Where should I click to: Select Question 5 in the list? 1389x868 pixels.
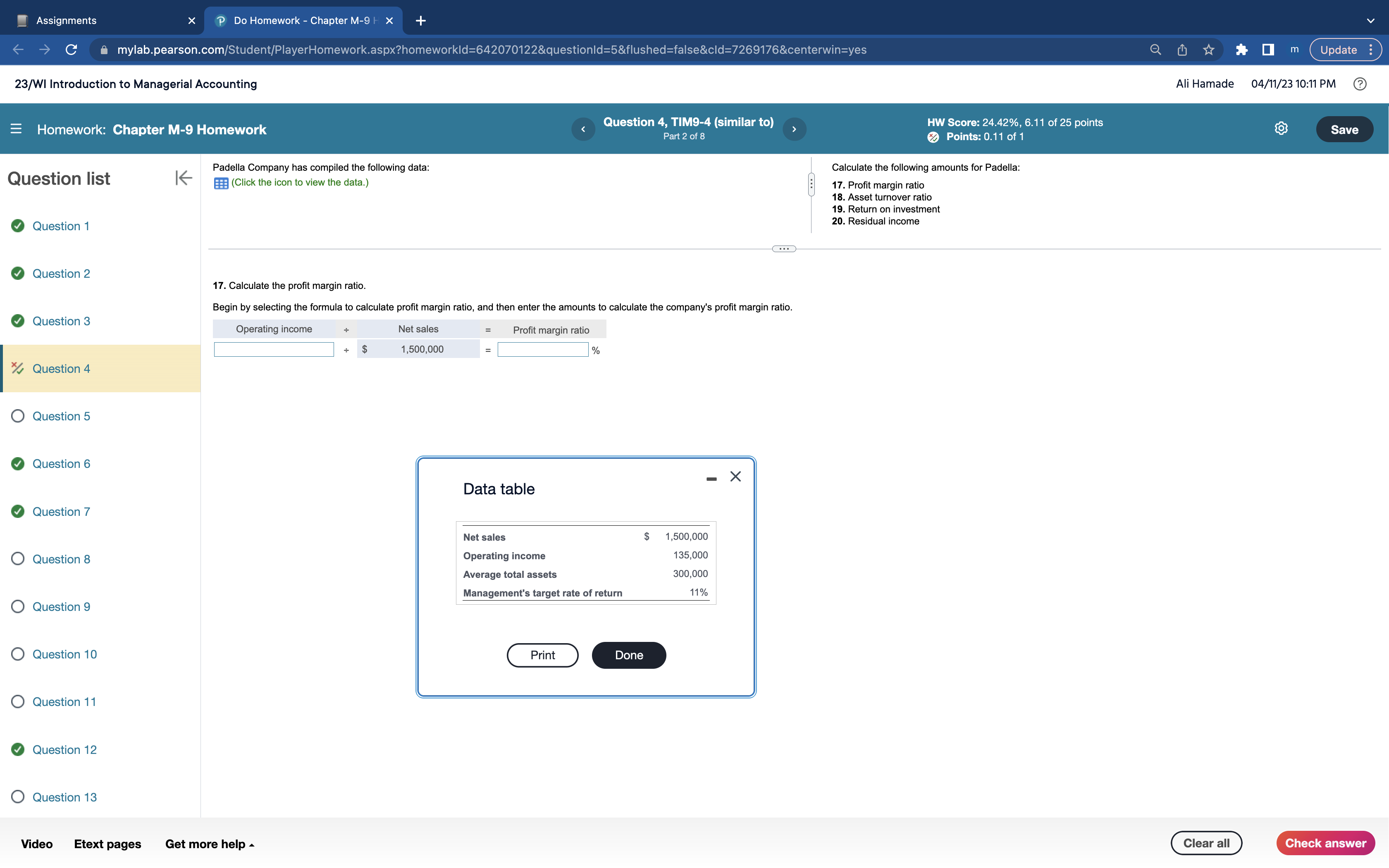(x=61, y=416)
